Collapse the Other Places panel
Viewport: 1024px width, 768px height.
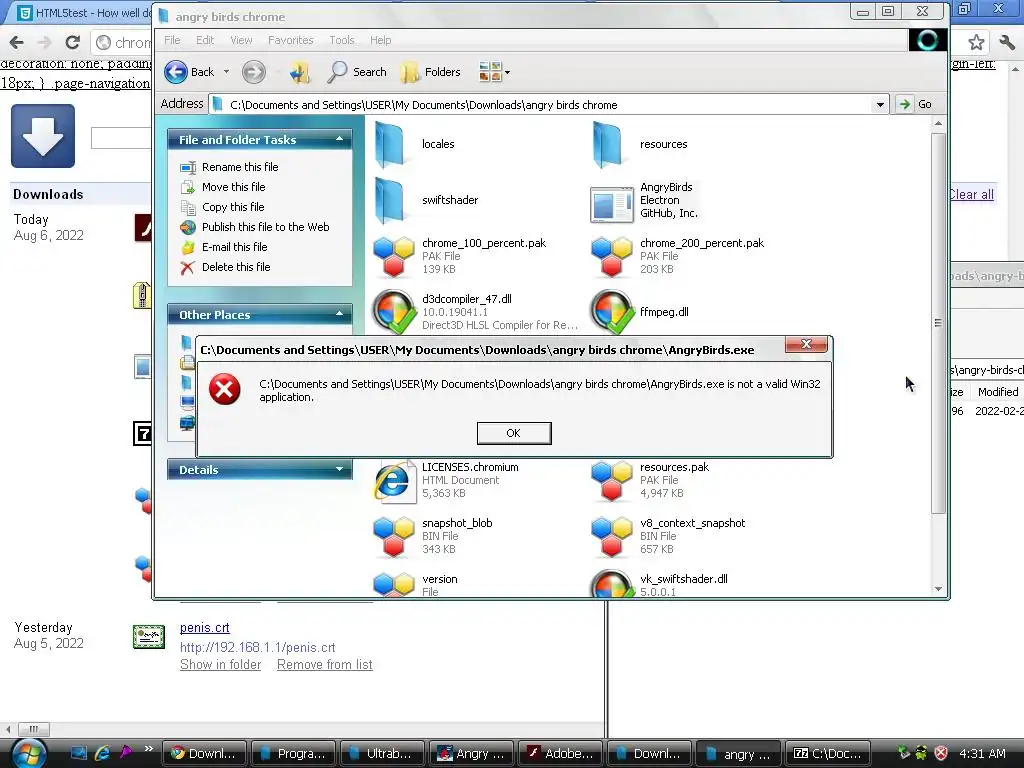340,314
